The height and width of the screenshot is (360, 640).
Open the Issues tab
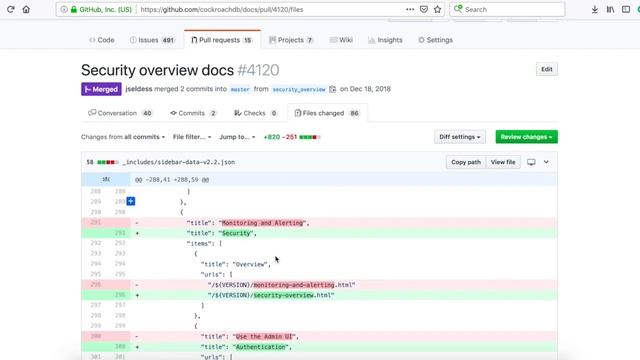click(152, 40)
